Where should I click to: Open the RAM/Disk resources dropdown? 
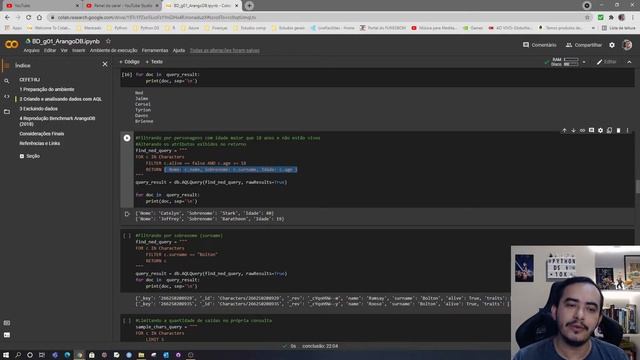point(584,62)
